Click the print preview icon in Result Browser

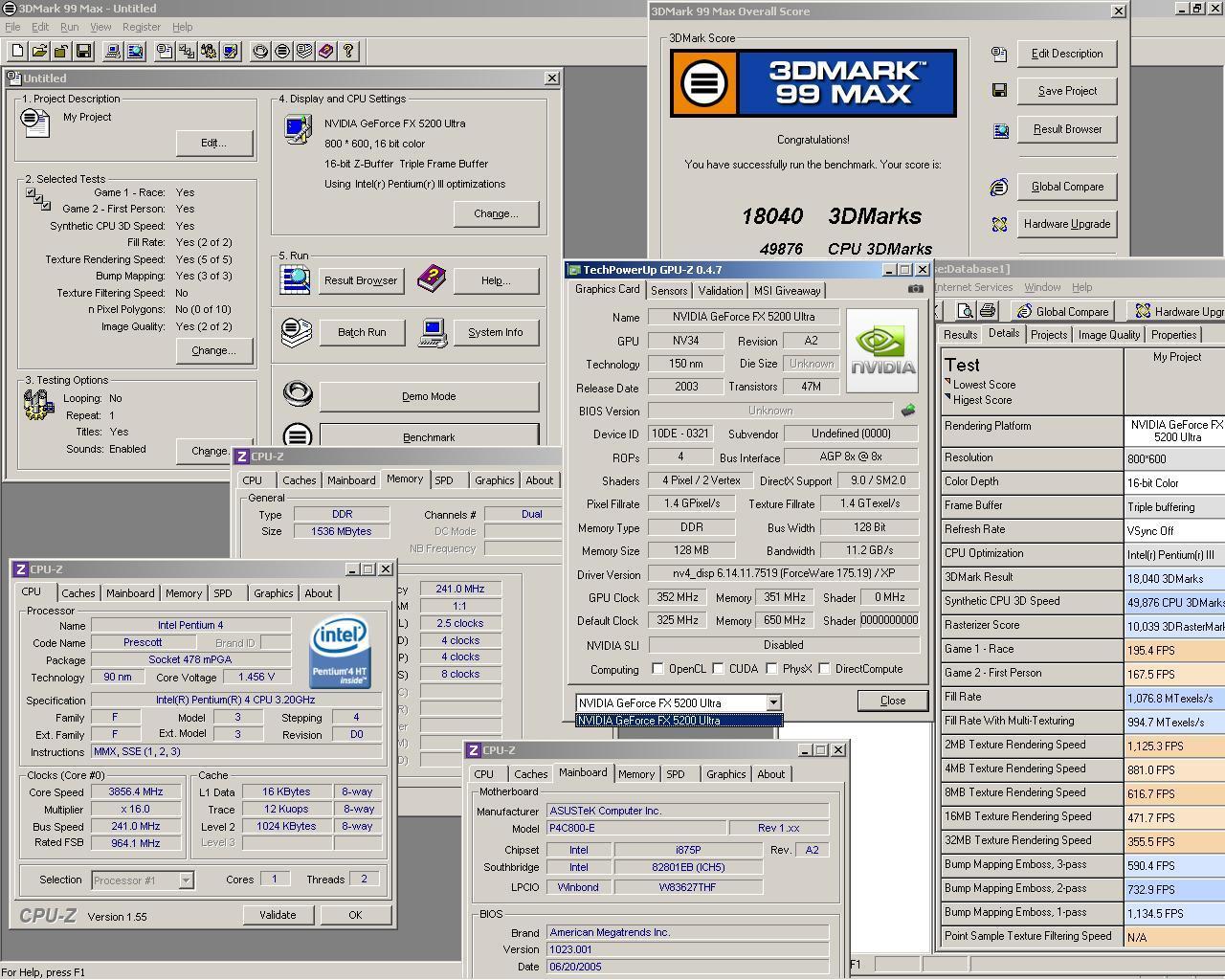965,311
